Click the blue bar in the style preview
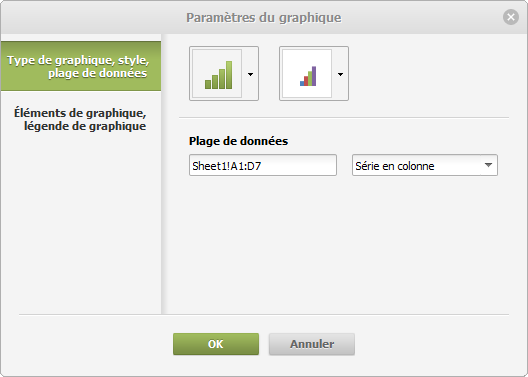Image resolution: width=528 pixels, height=377 pixels. [x=302, y=83]
